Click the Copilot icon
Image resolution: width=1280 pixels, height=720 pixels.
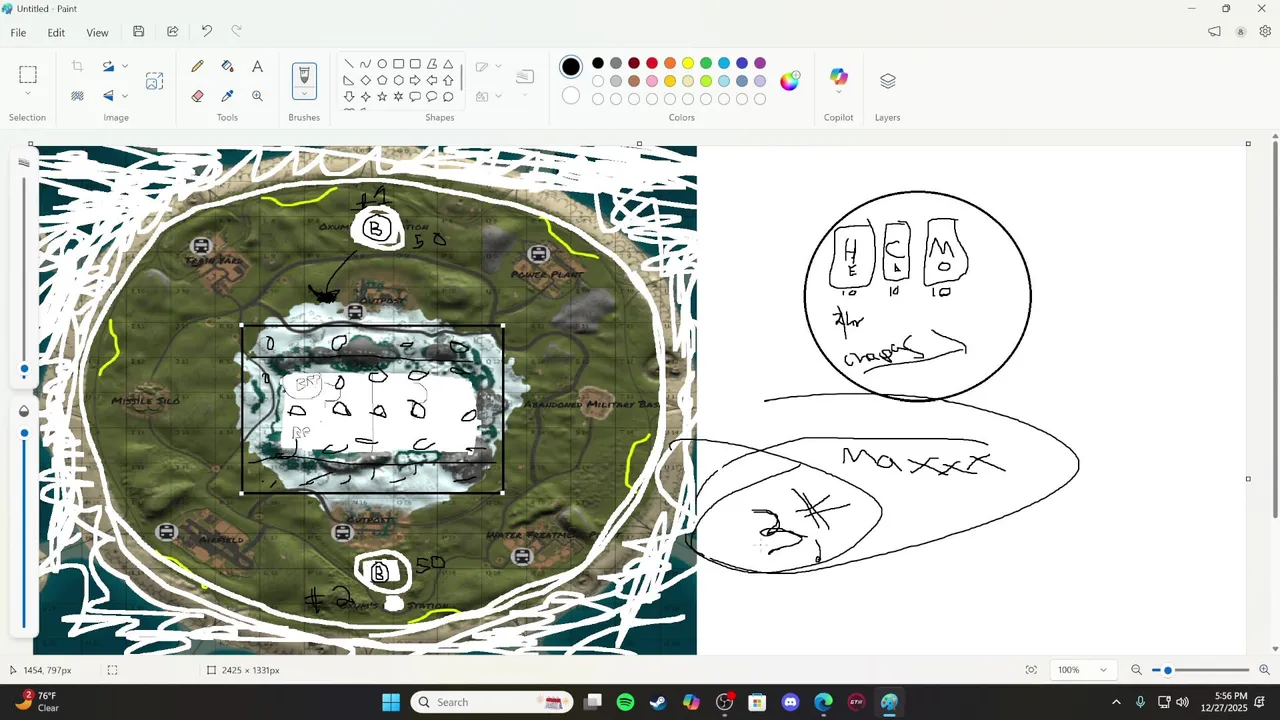click(x=838, y=77)
